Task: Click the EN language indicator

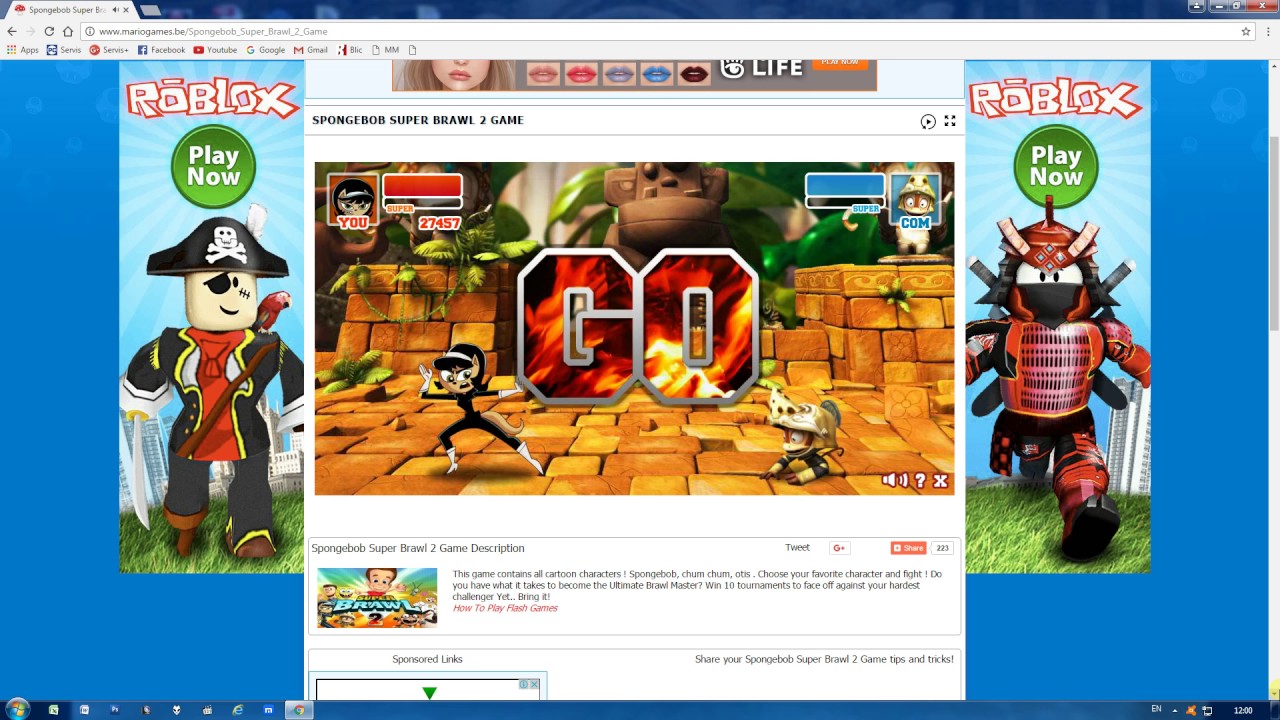Action: 1157,709
